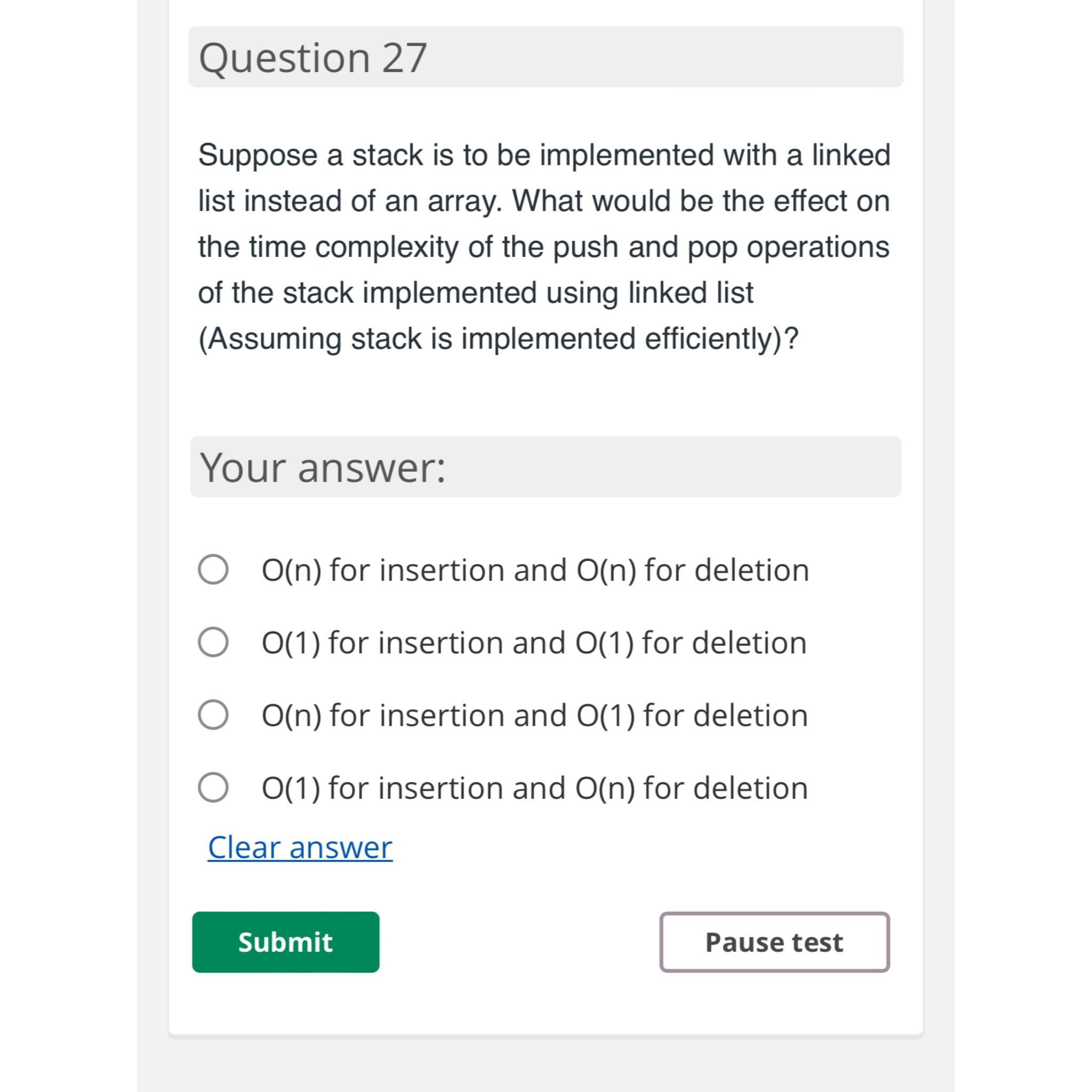Submit the answer with the green Submit button
Screen dimensions: 1092x1092
(x=285, y=942)
